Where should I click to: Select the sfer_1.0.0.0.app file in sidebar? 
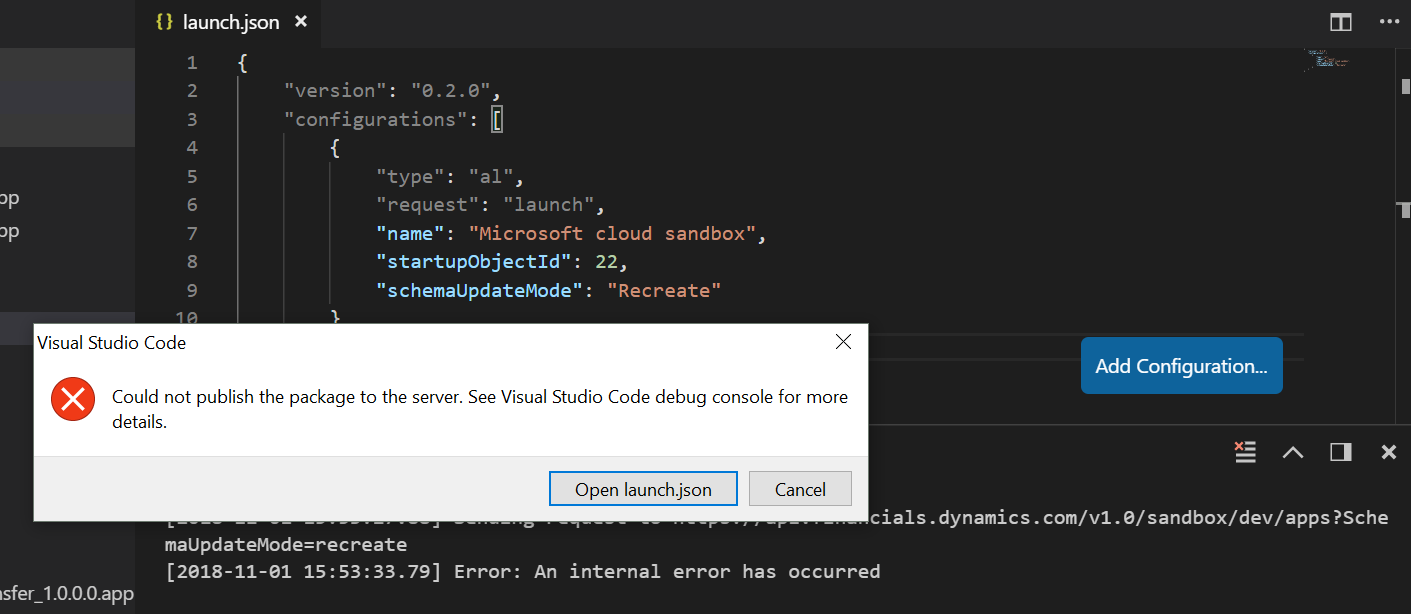point(65,593)
